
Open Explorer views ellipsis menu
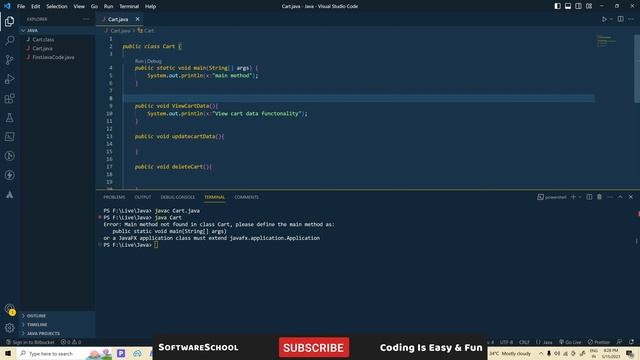click(x=86, y=19)
